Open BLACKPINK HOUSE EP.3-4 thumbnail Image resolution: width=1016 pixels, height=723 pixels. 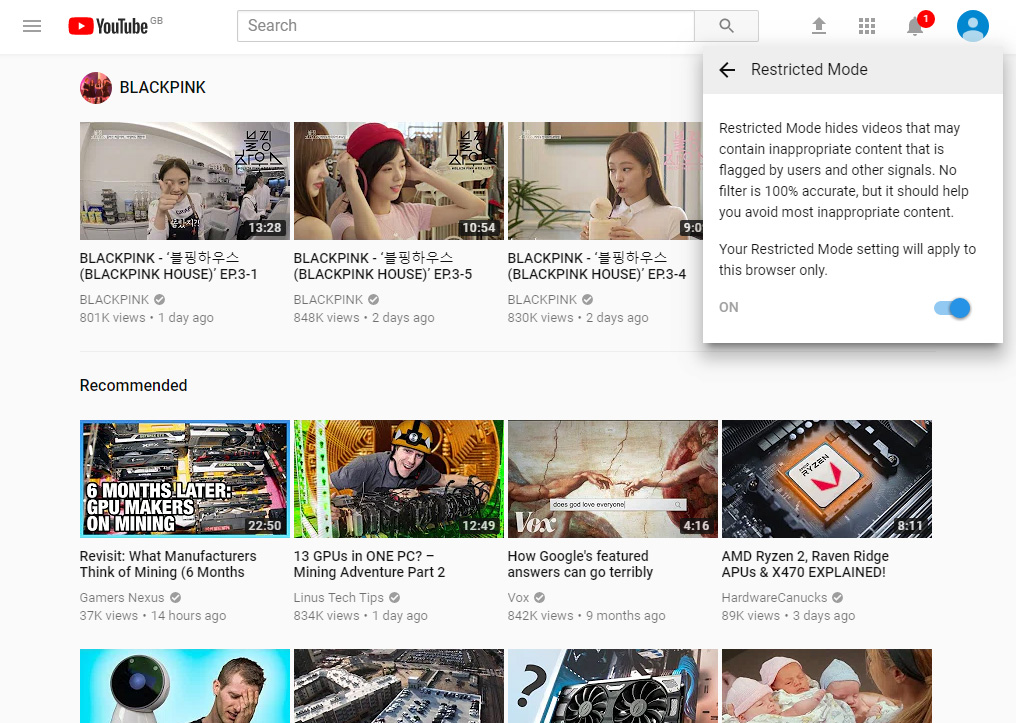[605, 181]
